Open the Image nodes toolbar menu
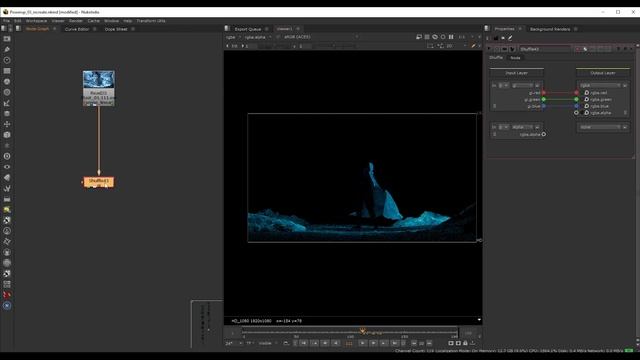 coord(7,39)
